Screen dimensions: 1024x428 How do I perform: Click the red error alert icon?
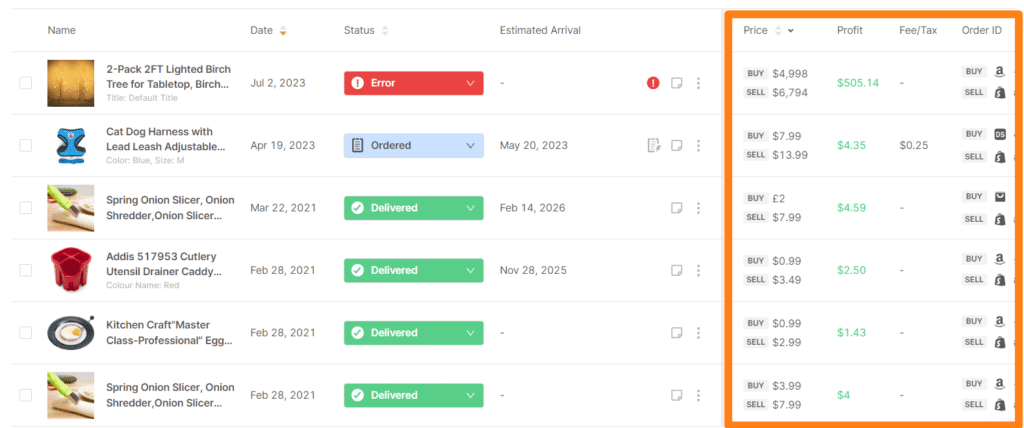653,83
